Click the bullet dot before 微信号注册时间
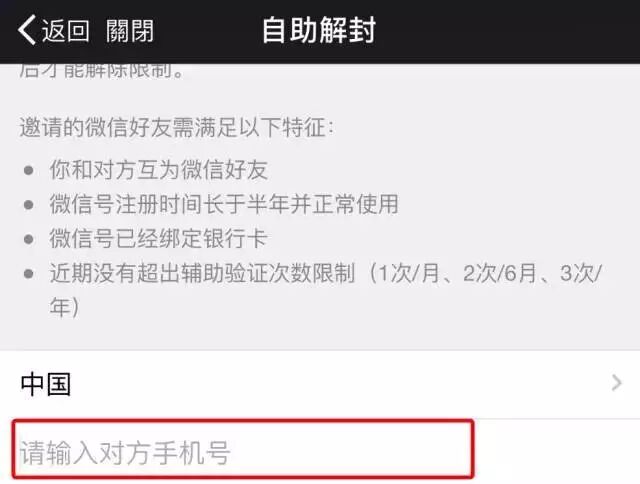 [29, 204]
